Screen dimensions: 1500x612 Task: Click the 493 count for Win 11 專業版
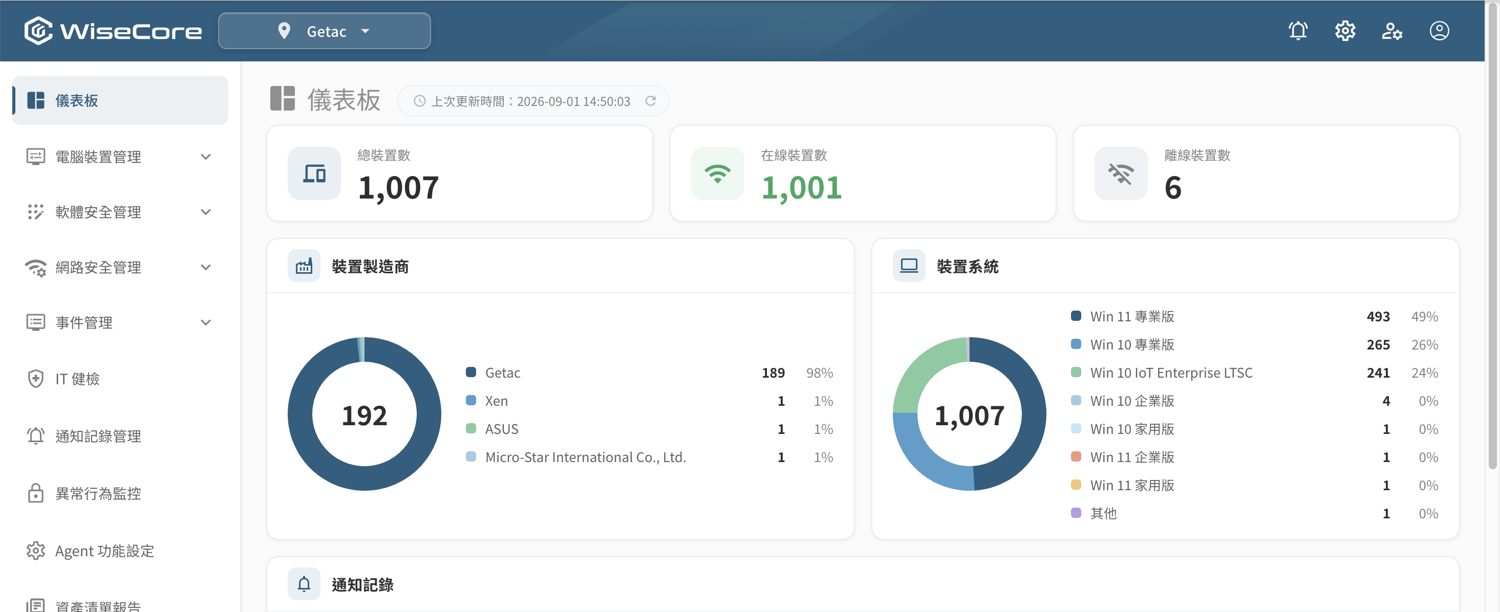coord(1378,316)
